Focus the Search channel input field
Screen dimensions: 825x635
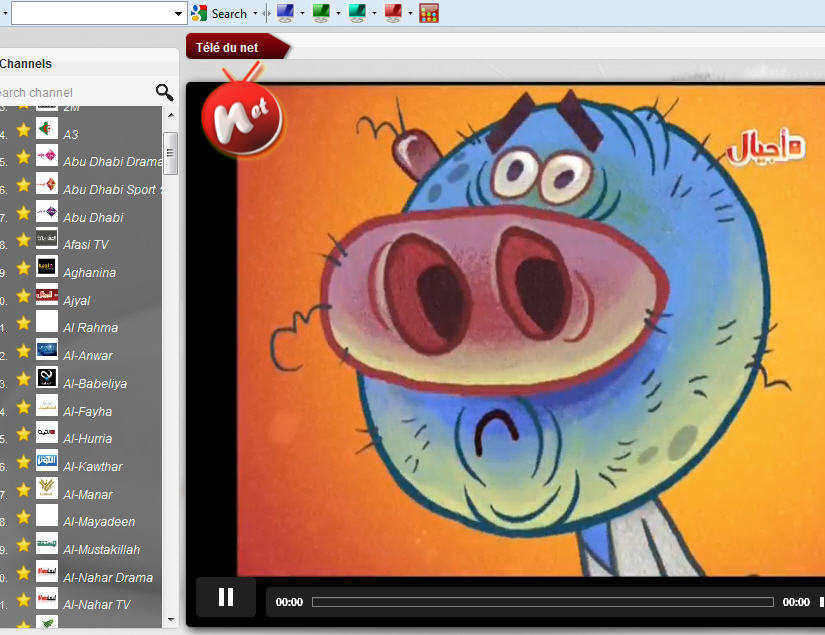click(76, 93)
